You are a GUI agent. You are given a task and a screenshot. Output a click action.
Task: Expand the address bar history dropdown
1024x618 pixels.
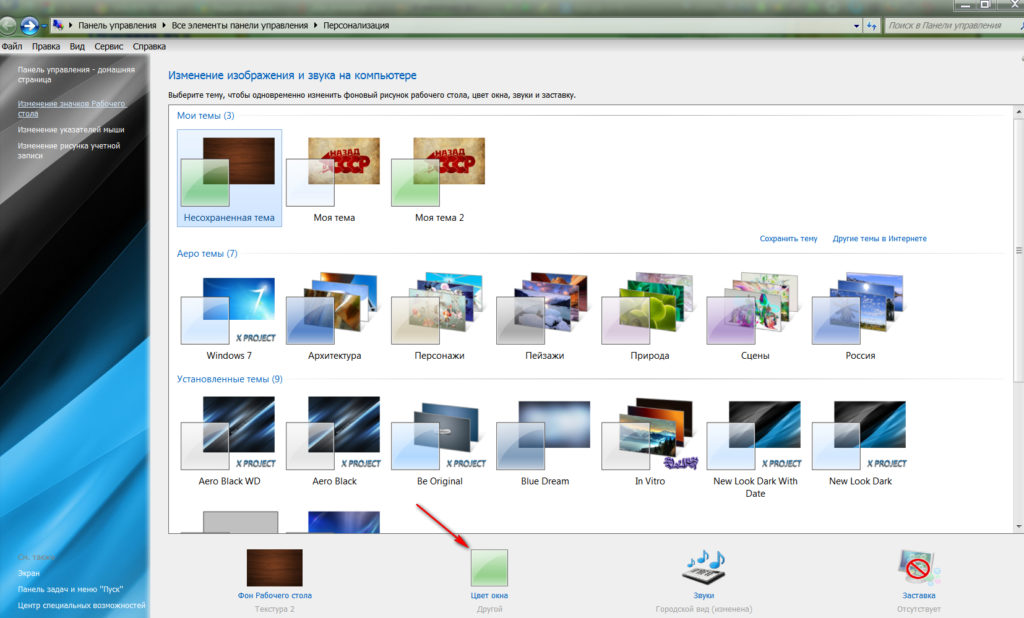pyautogui.click(x=855, y=24)
